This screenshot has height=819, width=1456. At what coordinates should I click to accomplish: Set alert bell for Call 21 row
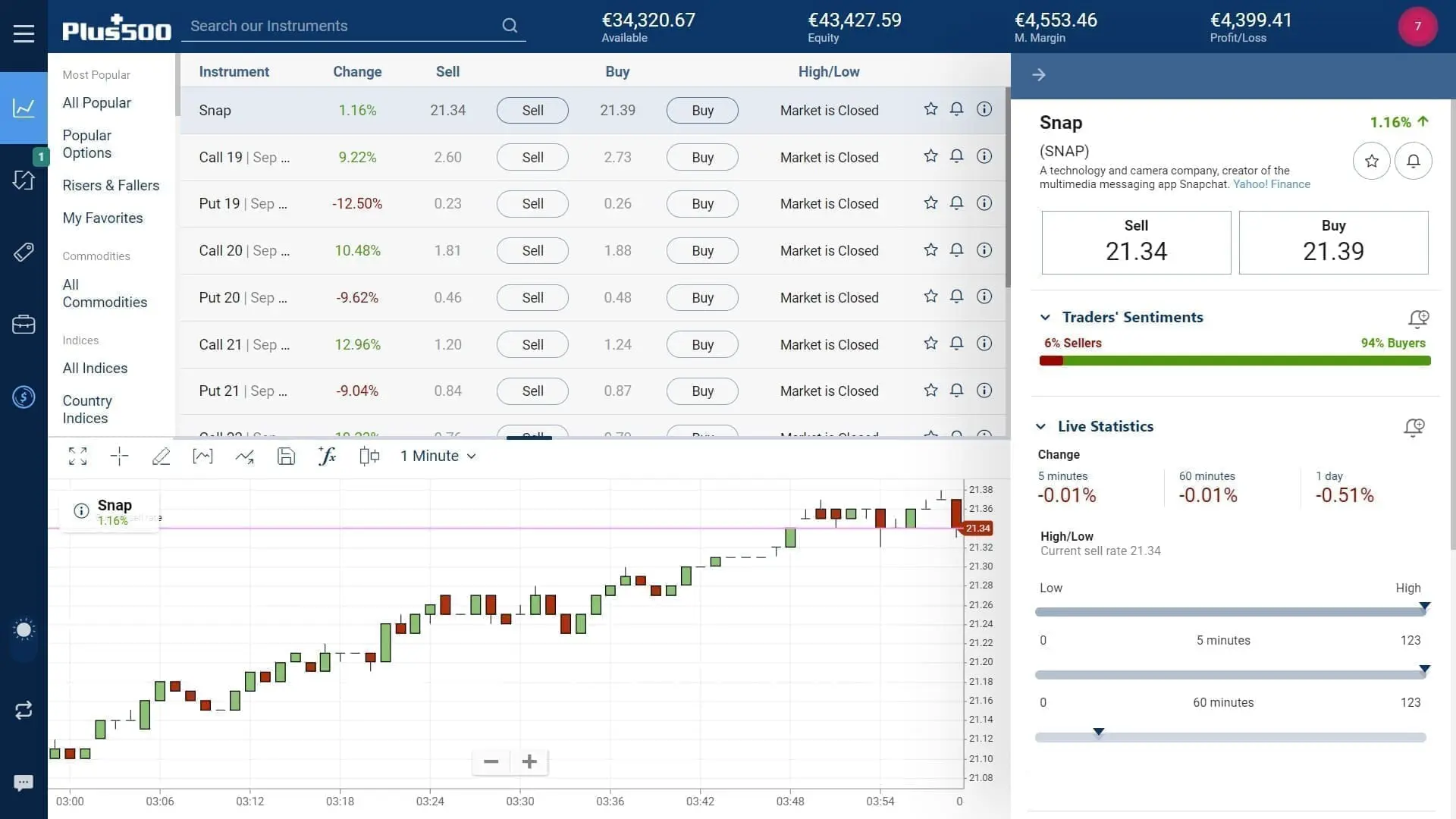pyautogui.click(x=957, y=344)
